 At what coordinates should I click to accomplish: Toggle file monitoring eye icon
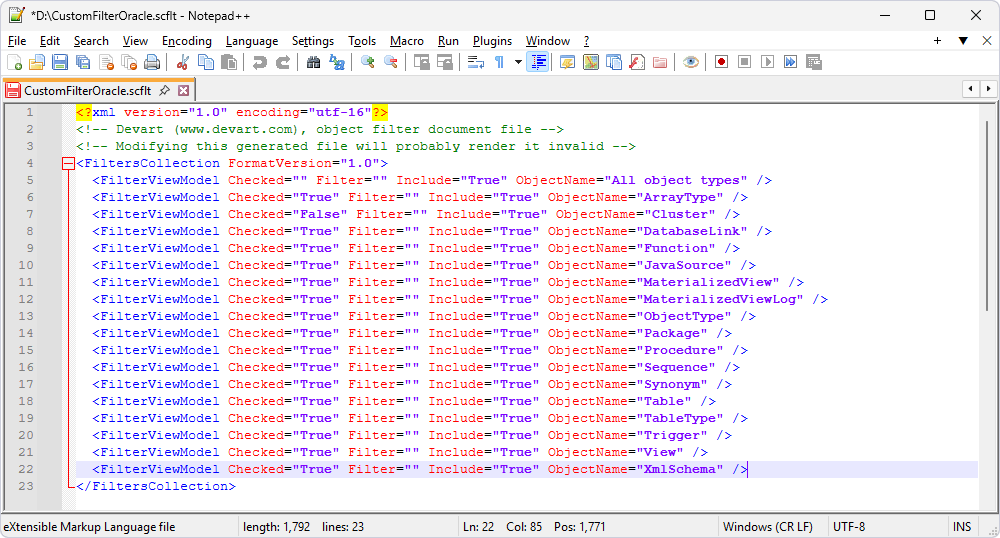click(691, 62)
